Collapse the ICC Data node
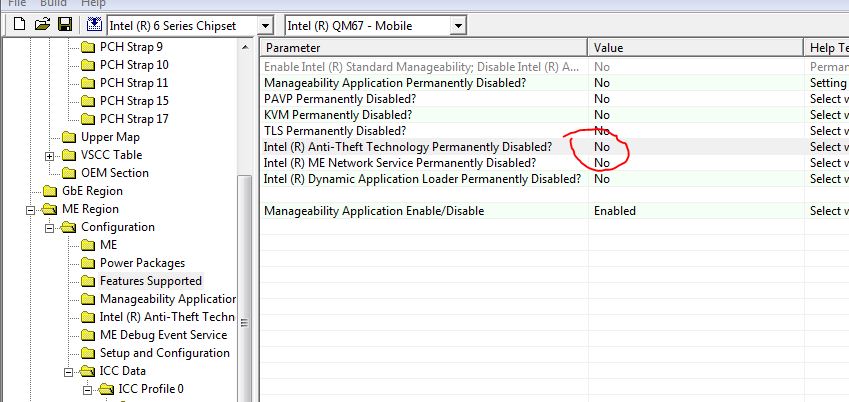 pos(69,372)
